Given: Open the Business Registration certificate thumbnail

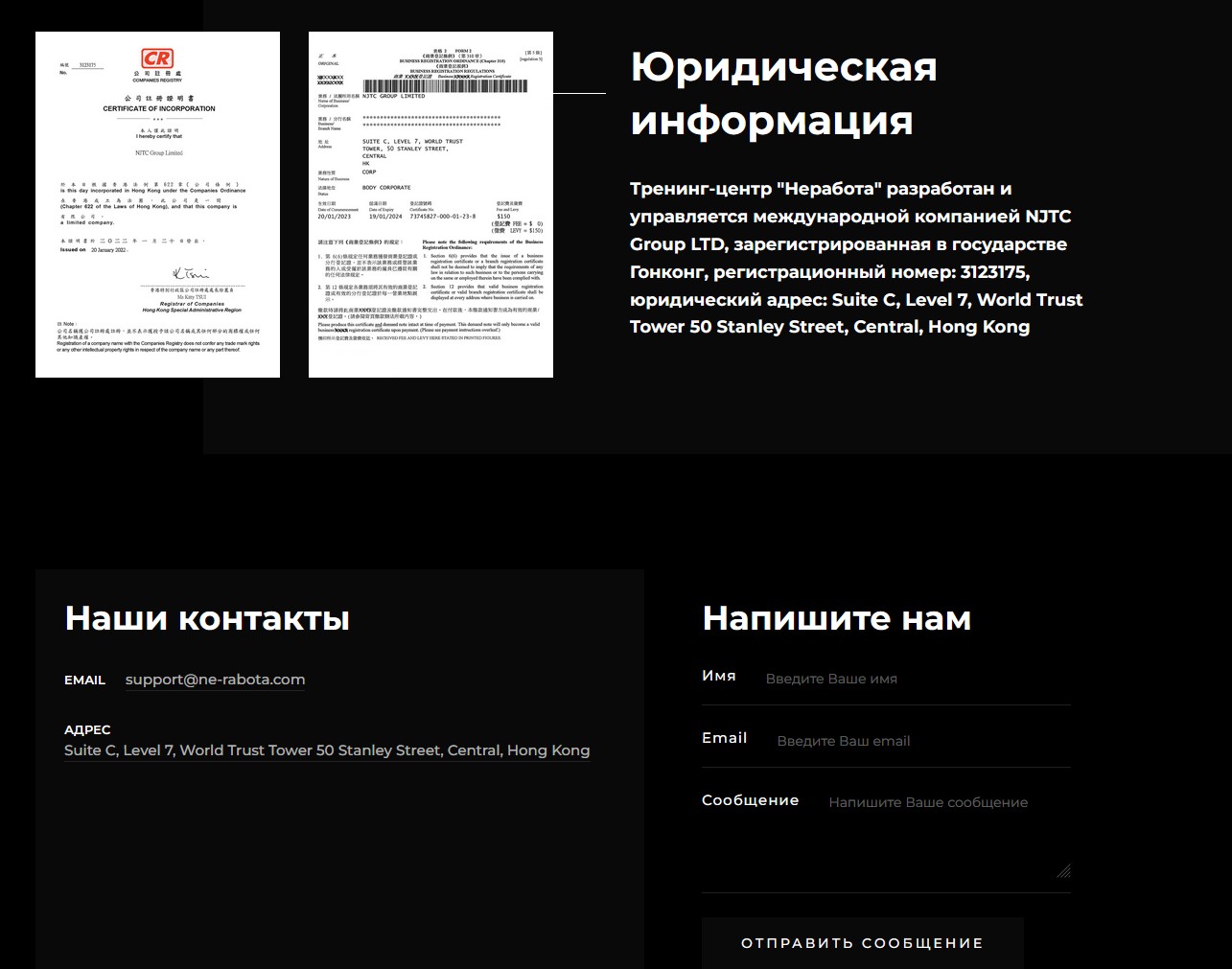Looking at the screenshot, I should pos(430,204).
